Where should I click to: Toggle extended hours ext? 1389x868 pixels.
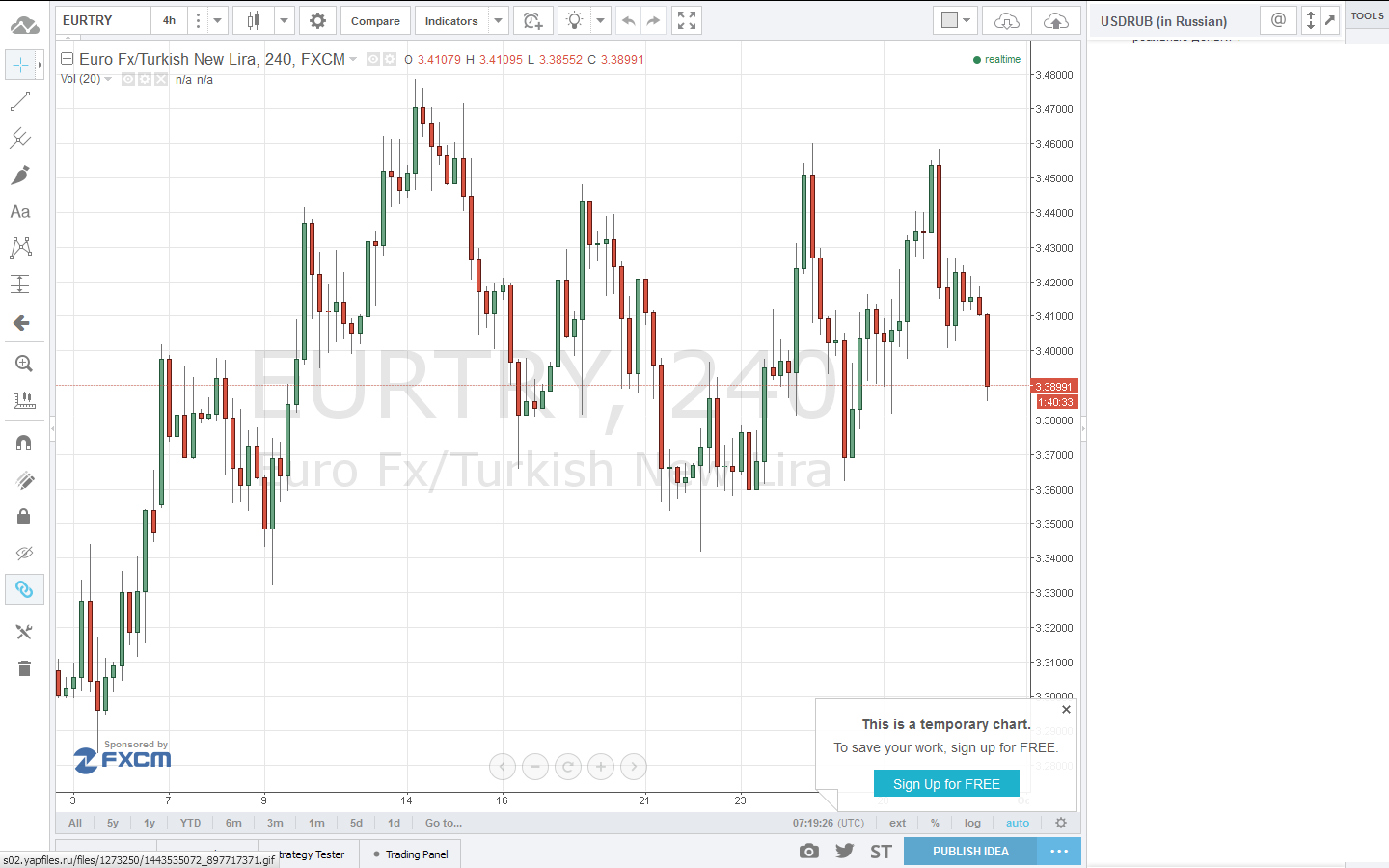tap(898, 823)
